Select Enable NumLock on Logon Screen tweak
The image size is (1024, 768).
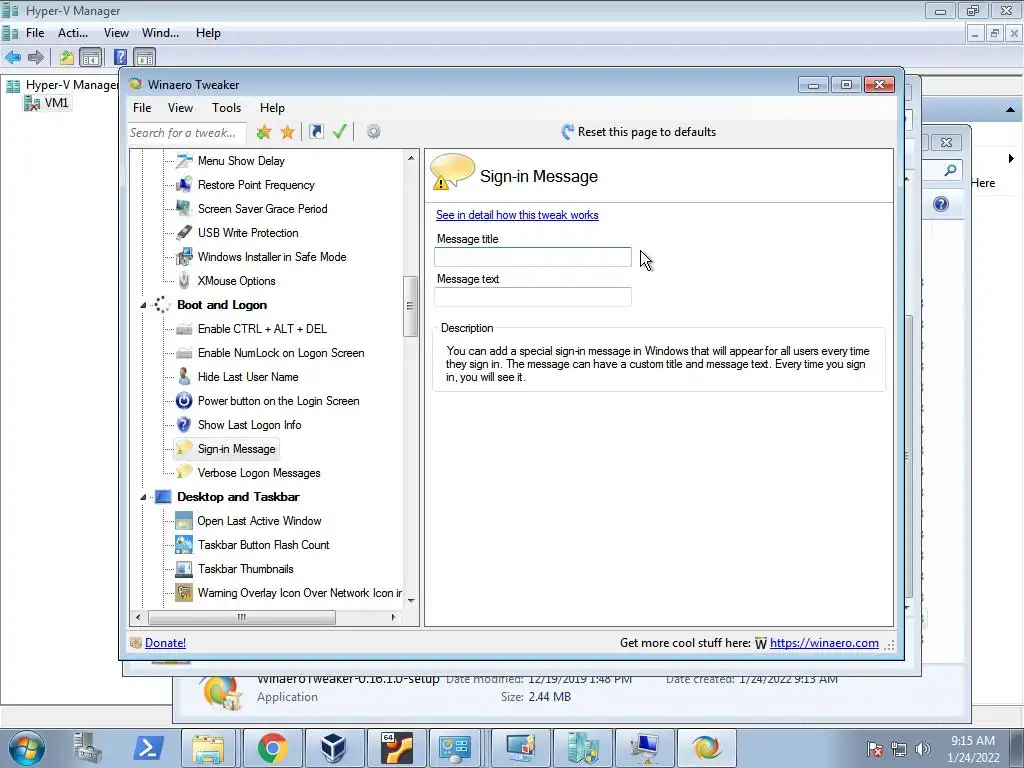pos(281,353)
